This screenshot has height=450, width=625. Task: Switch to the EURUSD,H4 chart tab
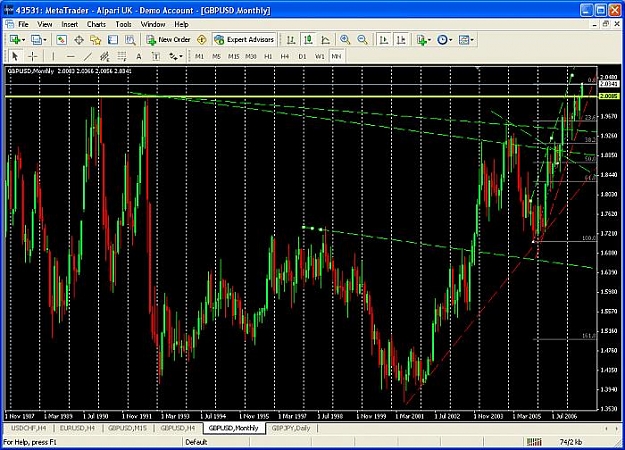pos(77,428)
